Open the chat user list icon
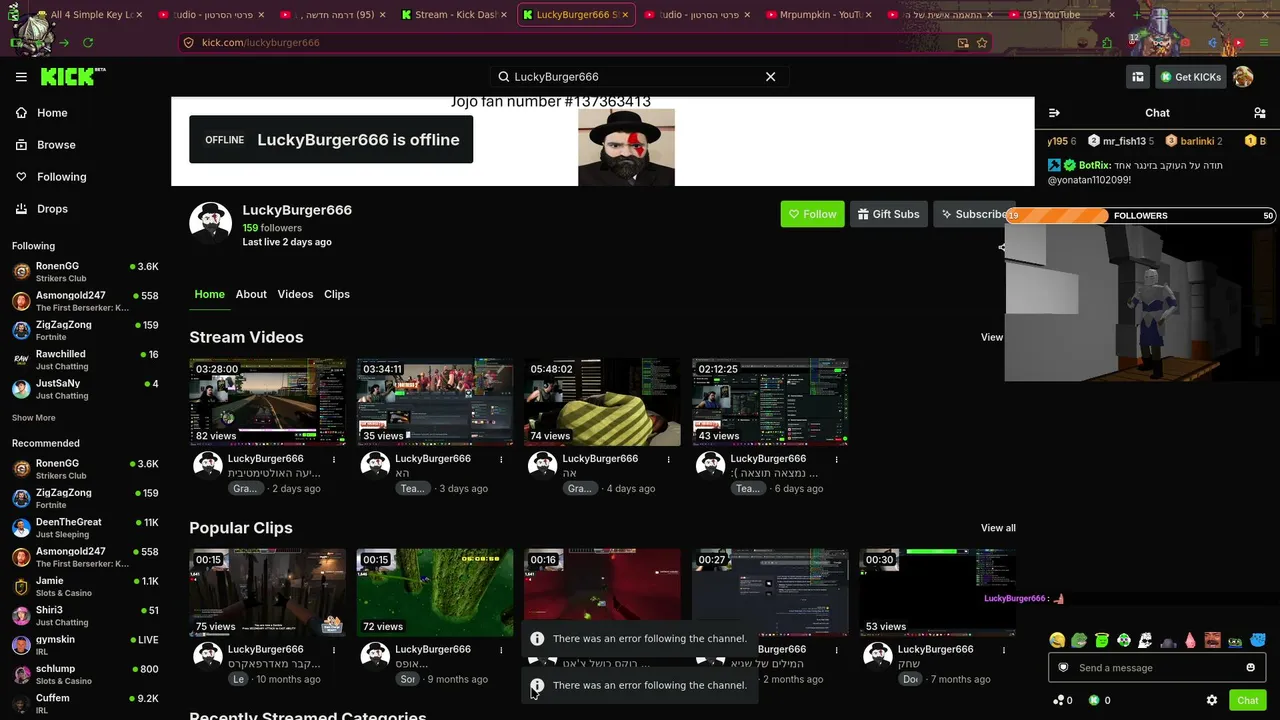This screenshot has width=1280, height=720. [x=1259, y=113]
